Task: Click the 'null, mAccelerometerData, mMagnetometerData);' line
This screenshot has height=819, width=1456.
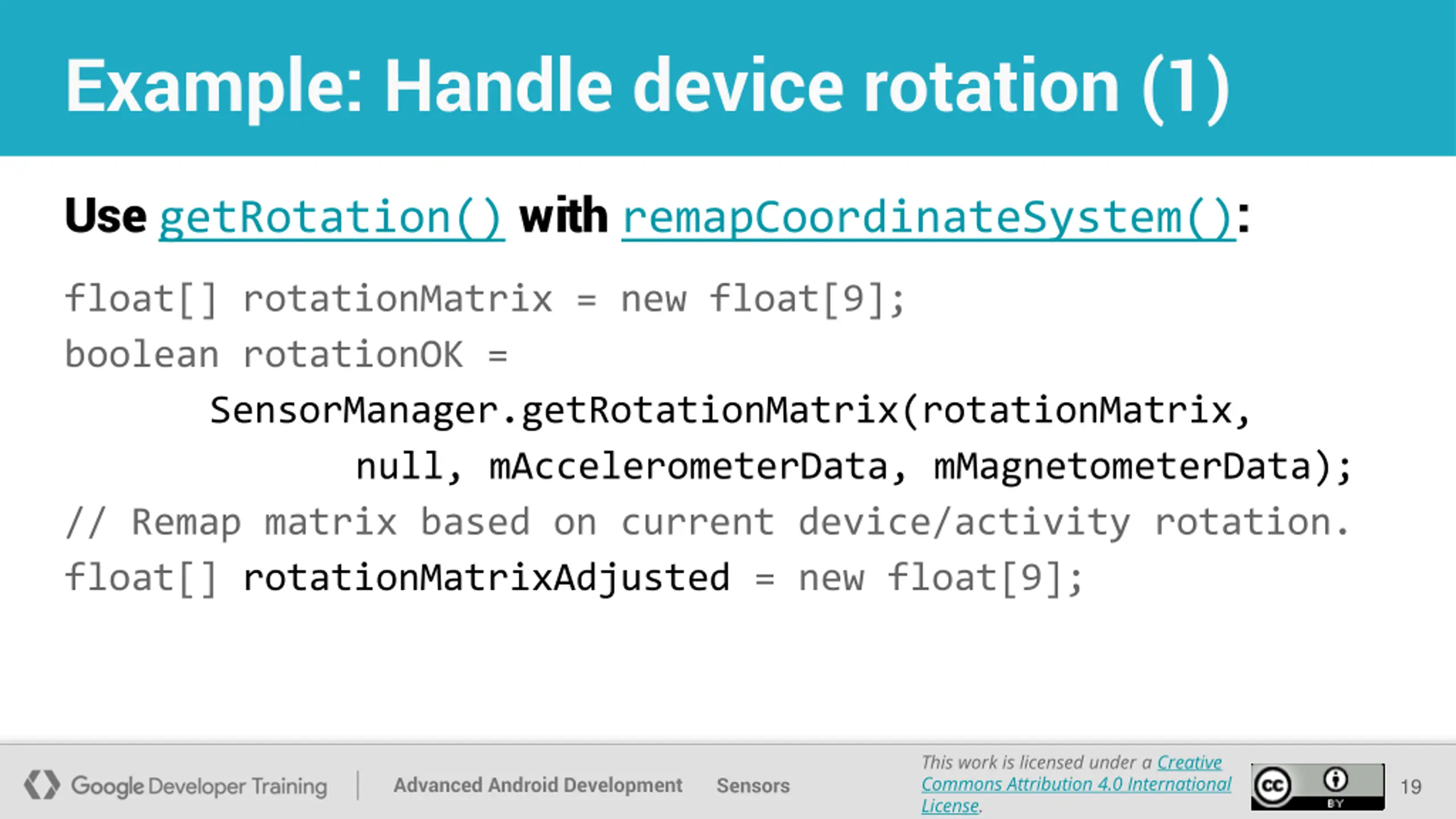Action: click(853, 466)
